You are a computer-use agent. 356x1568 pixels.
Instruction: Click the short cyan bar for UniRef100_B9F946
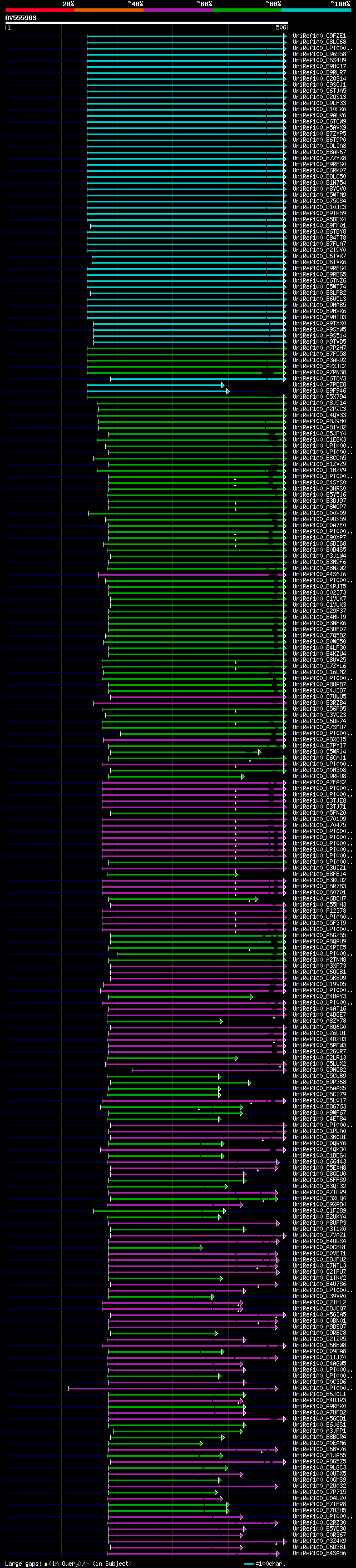[158, 391]
